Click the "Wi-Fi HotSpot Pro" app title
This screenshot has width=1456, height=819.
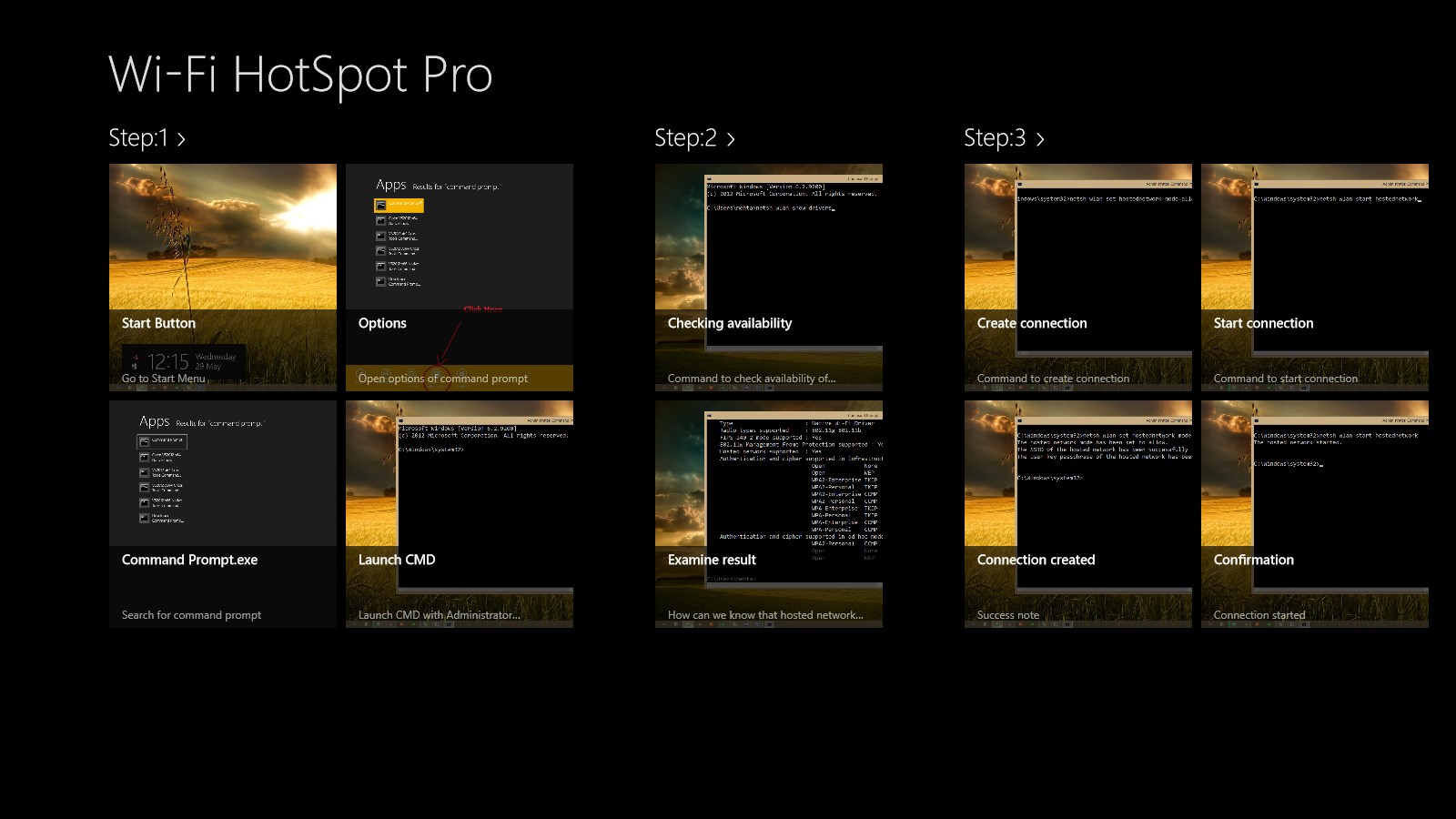tap(300, 76)
